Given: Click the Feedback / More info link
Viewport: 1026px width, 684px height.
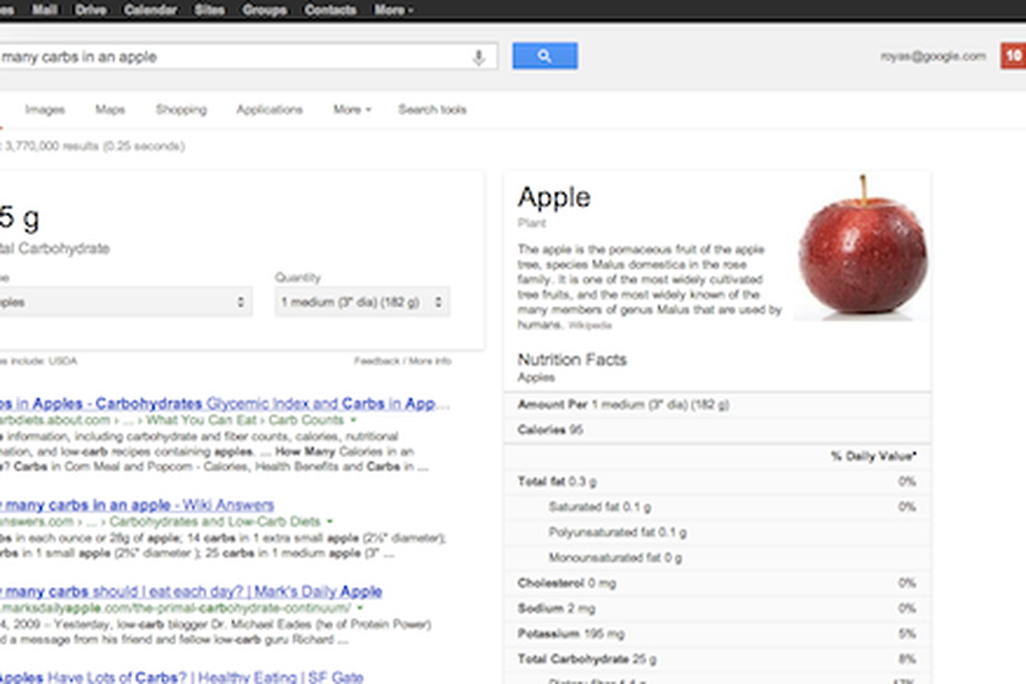Looking at the screenshot, I should click(x=402, y=361).
